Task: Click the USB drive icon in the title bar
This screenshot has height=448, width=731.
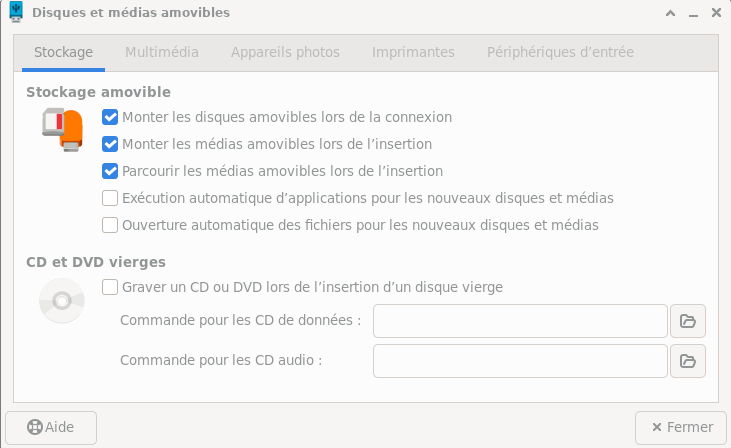Action: (x=16, y=13)
